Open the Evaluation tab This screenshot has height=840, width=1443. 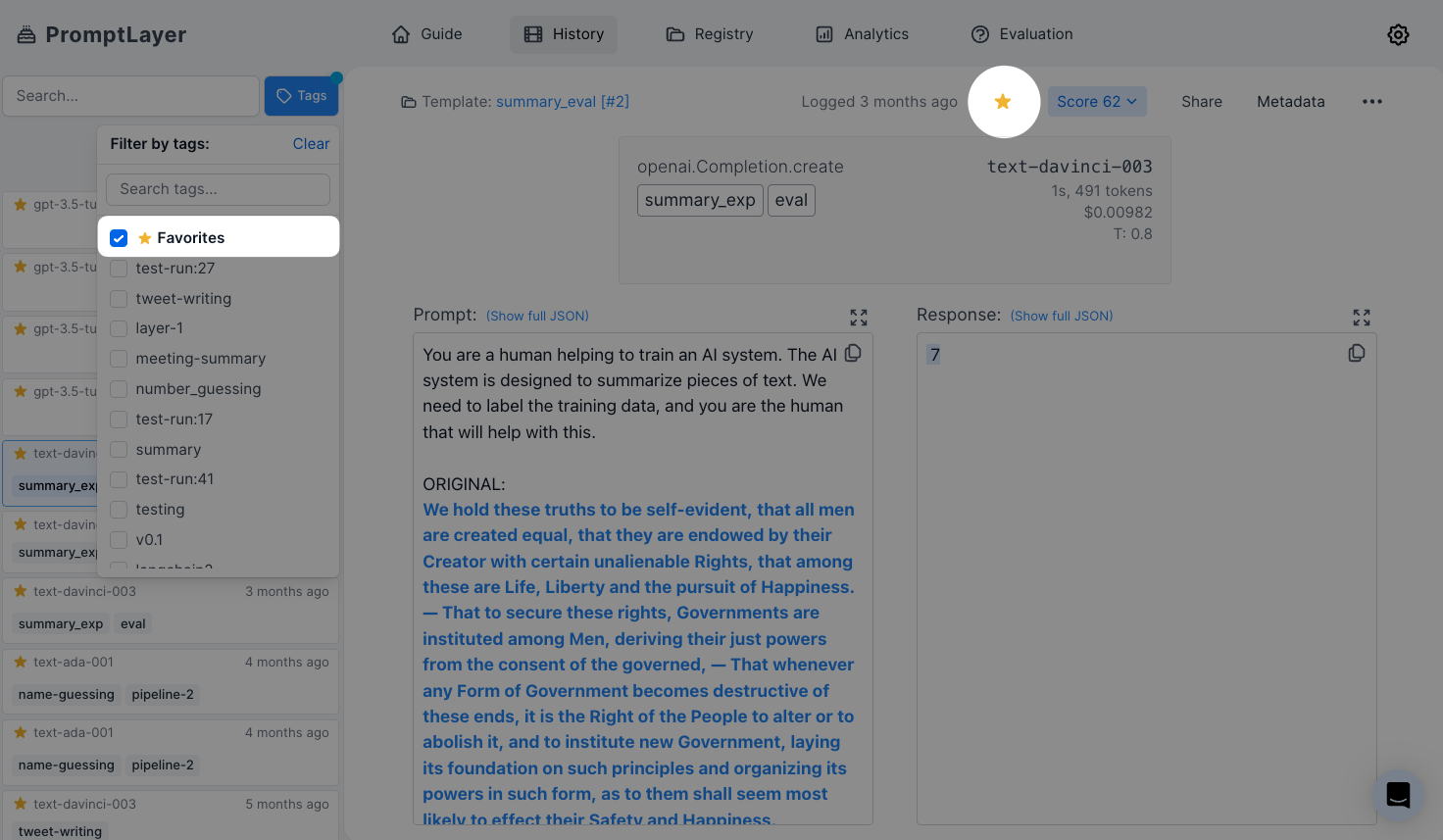1021,34
